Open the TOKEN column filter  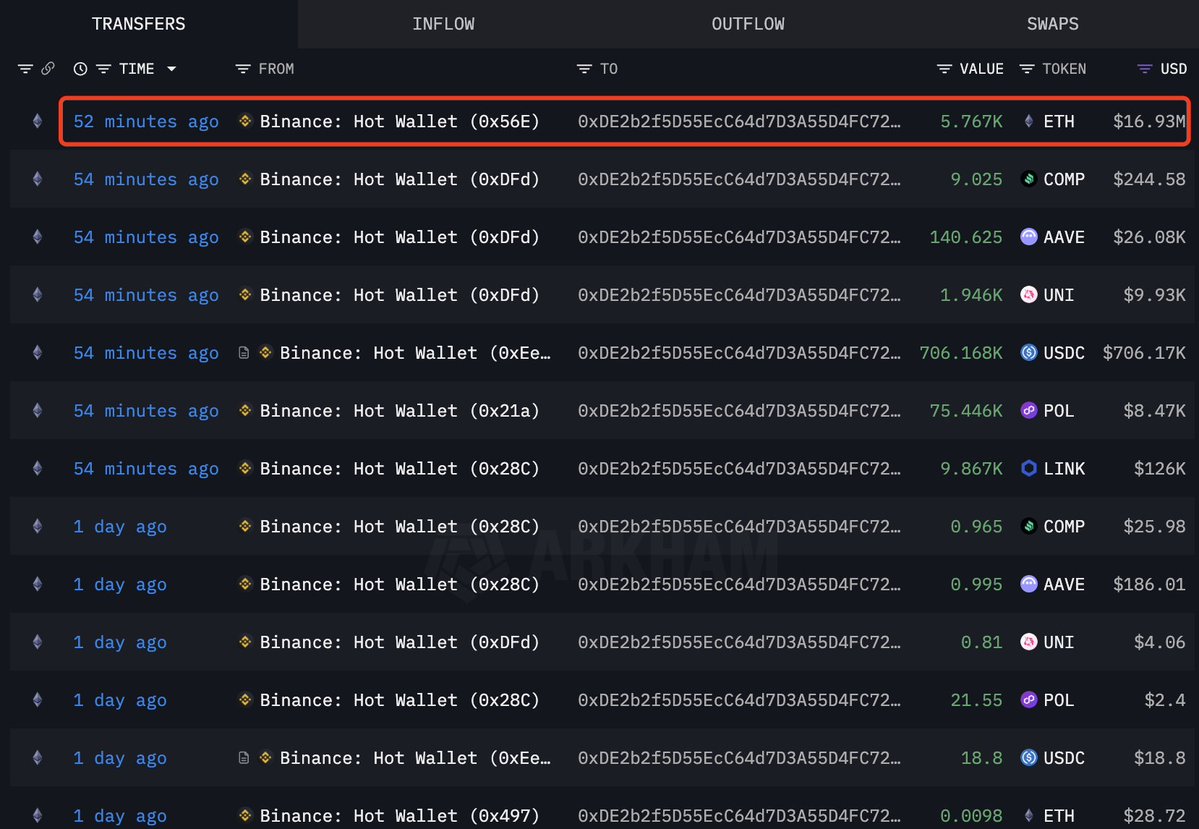tap(1027, 69)
